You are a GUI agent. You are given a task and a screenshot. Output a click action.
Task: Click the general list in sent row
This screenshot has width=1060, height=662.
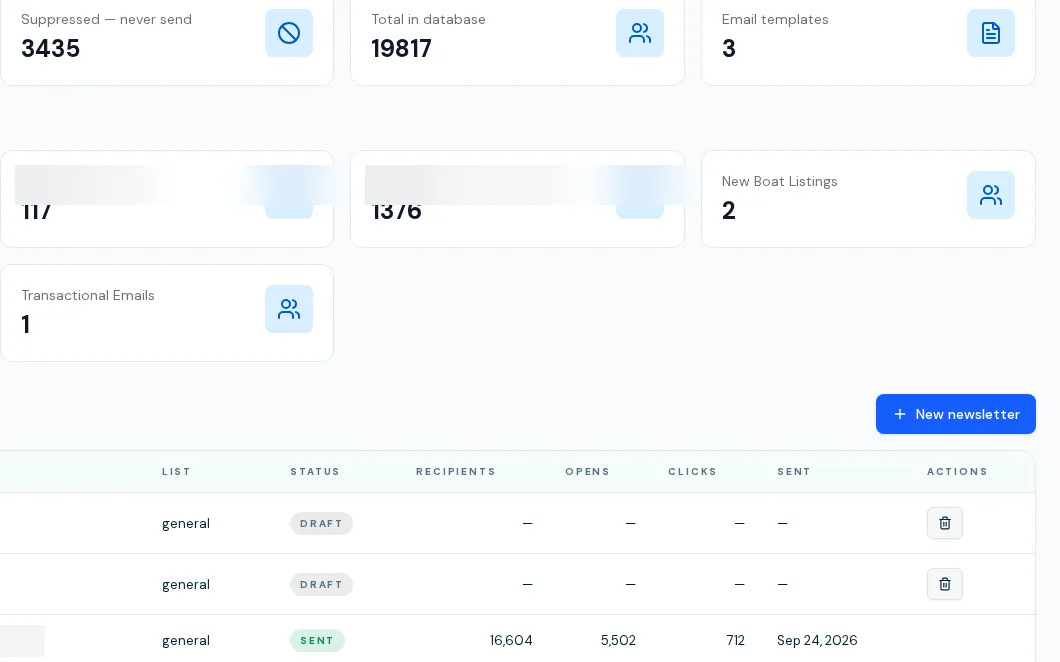186,640
